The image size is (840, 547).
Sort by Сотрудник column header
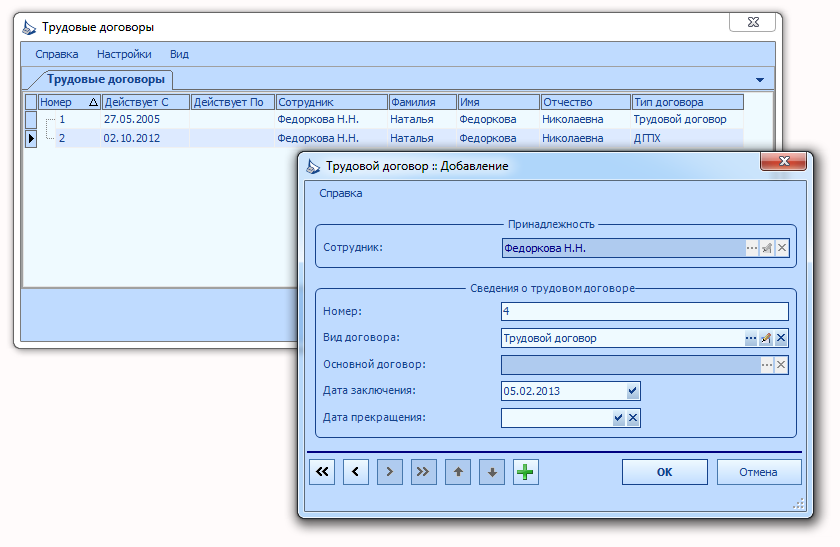[x=332, y=102]
